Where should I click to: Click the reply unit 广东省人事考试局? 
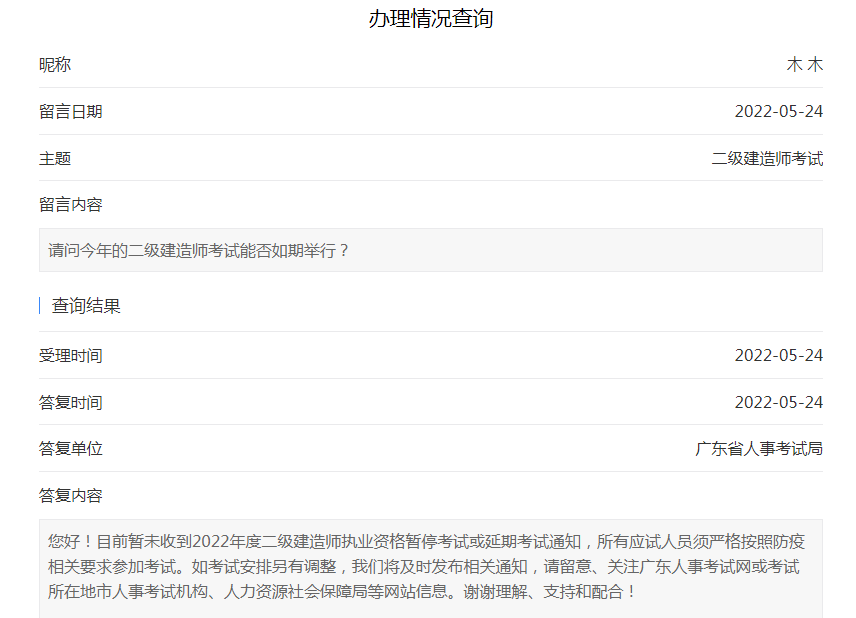point(759,449)
